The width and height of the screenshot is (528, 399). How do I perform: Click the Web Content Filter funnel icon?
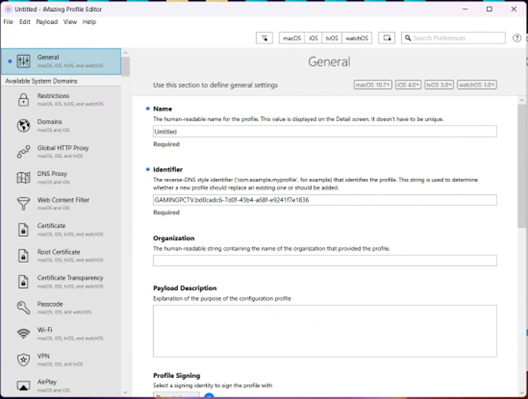(x=24, y=204)
